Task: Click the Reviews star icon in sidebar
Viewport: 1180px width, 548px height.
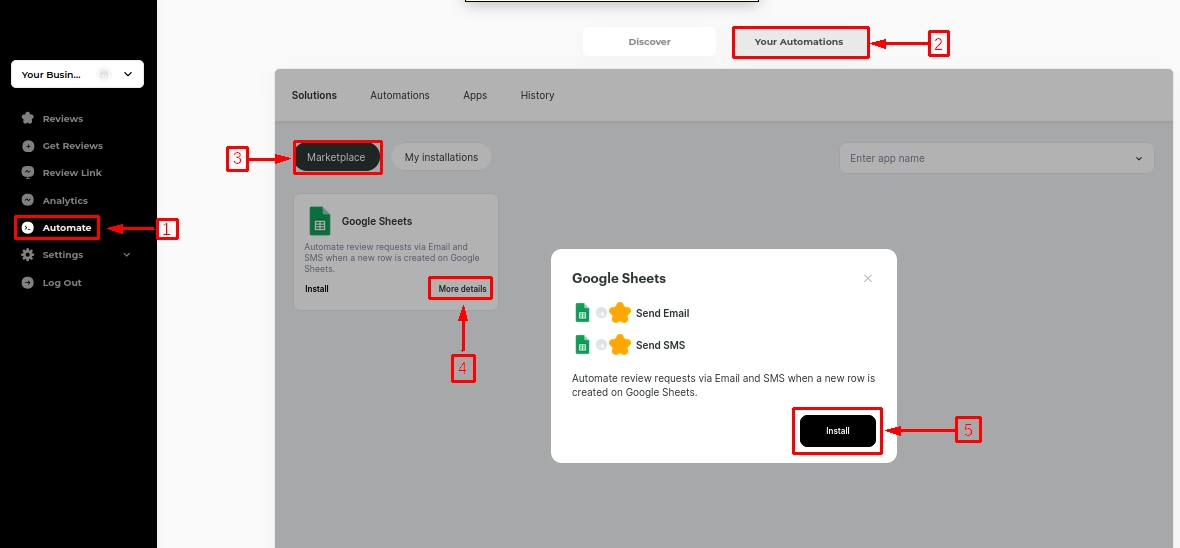Action: (x=28, y=118)
